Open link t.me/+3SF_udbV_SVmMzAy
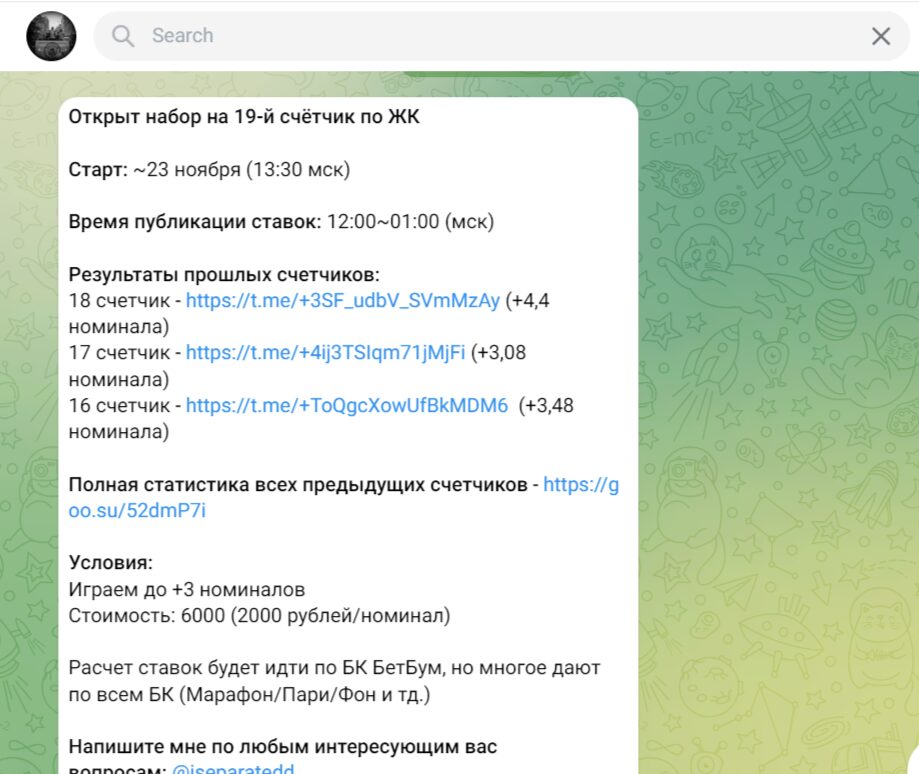 pyautogui.click(x=343, y=301)
